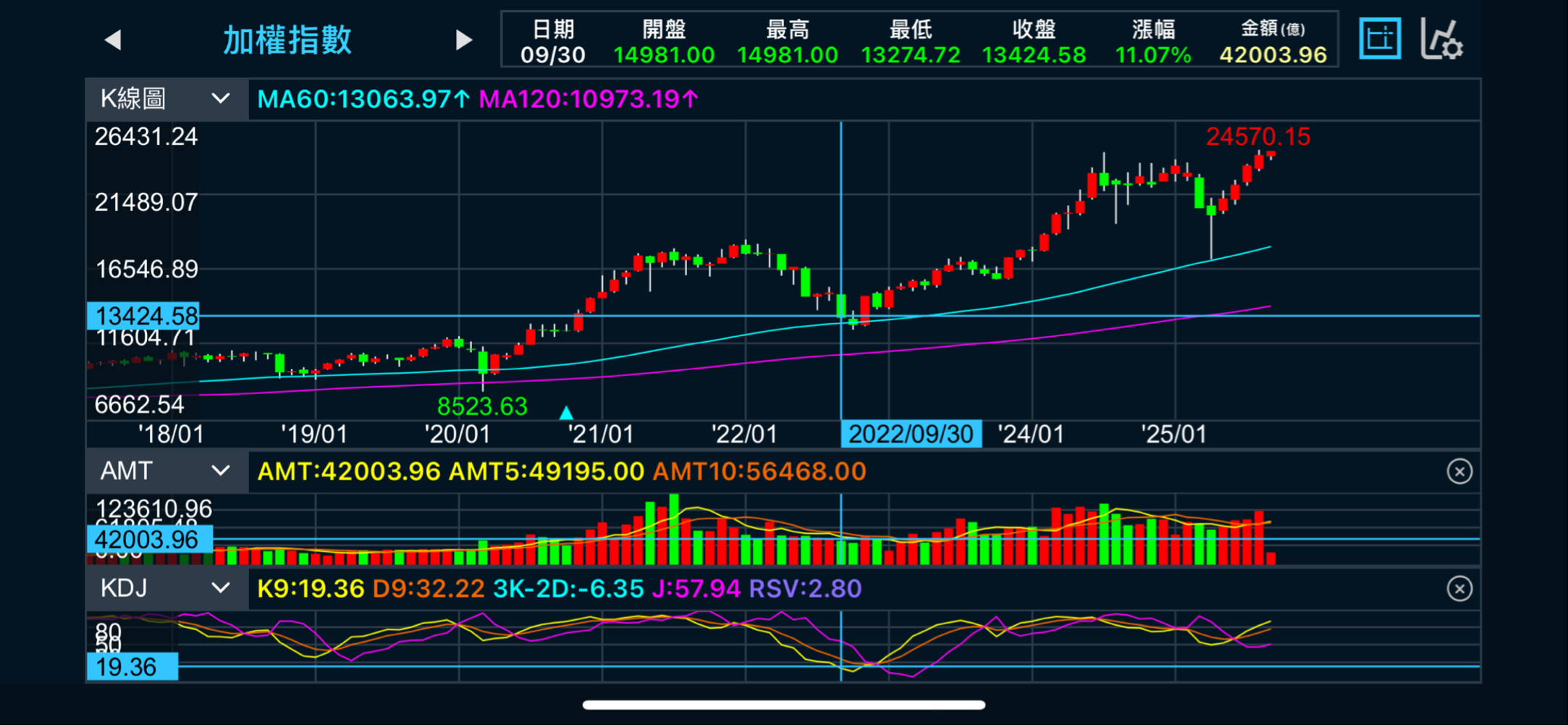1568x725 pixels.
Task: Tap the 6662.54 price axis label
Action: click(139, 405)
